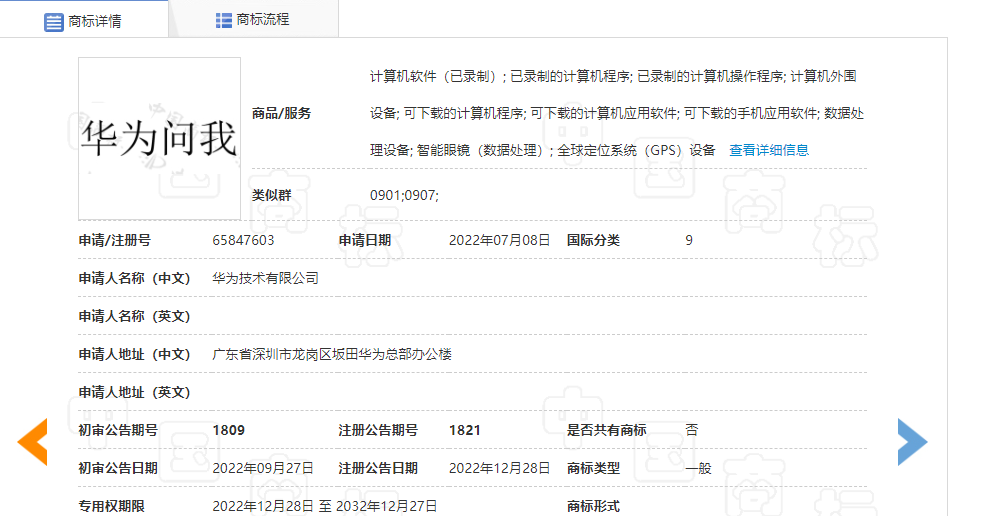This screenshot has height=516, width=989.
Task: Click trademark type value 一般
Action: pos(698,468)
